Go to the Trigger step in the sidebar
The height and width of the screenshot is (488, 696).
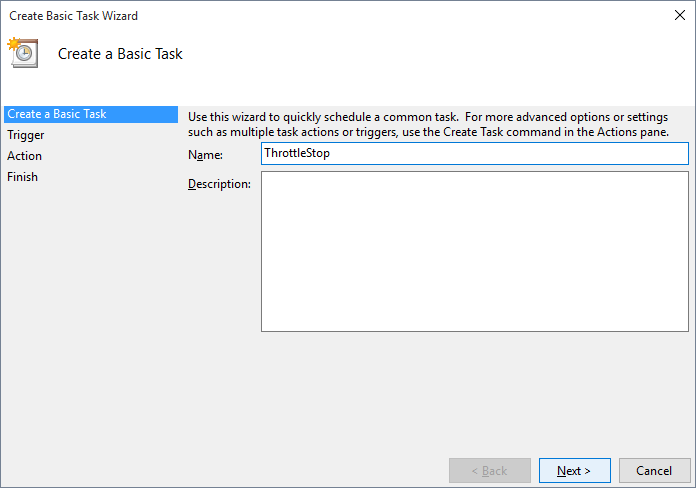(26, 135)
